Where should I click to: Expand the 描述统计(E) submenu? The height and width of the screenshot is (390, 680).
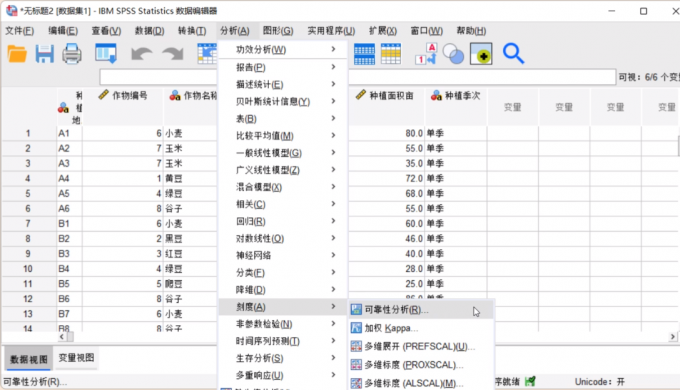(x=283, y=84)
